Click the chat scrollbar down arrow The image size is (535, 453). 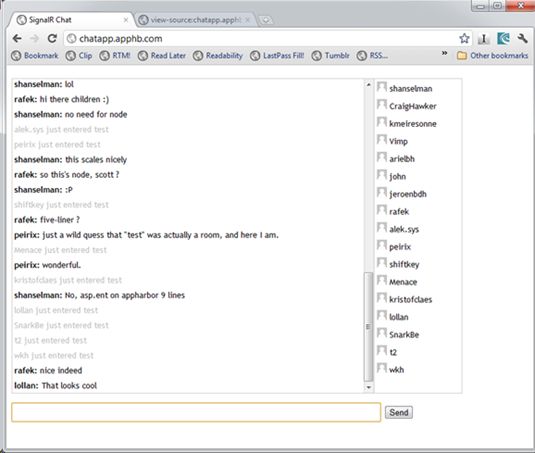click(368, 388)
